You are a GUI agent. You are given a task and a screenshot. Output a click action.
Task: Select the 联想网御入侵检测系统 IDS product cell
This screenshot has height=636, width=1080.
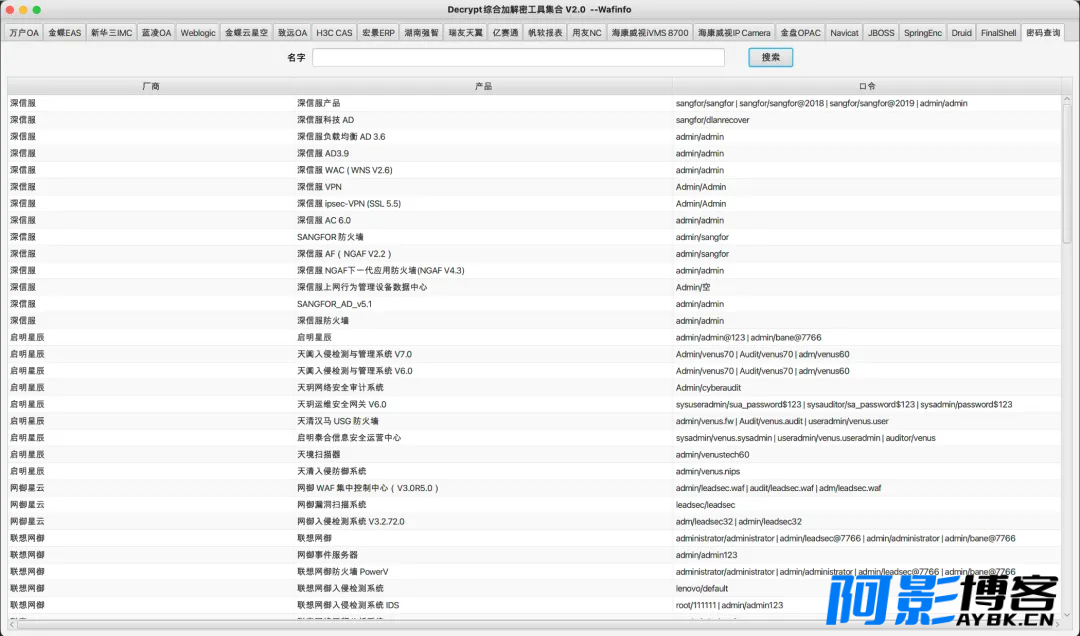pos(484,605)
